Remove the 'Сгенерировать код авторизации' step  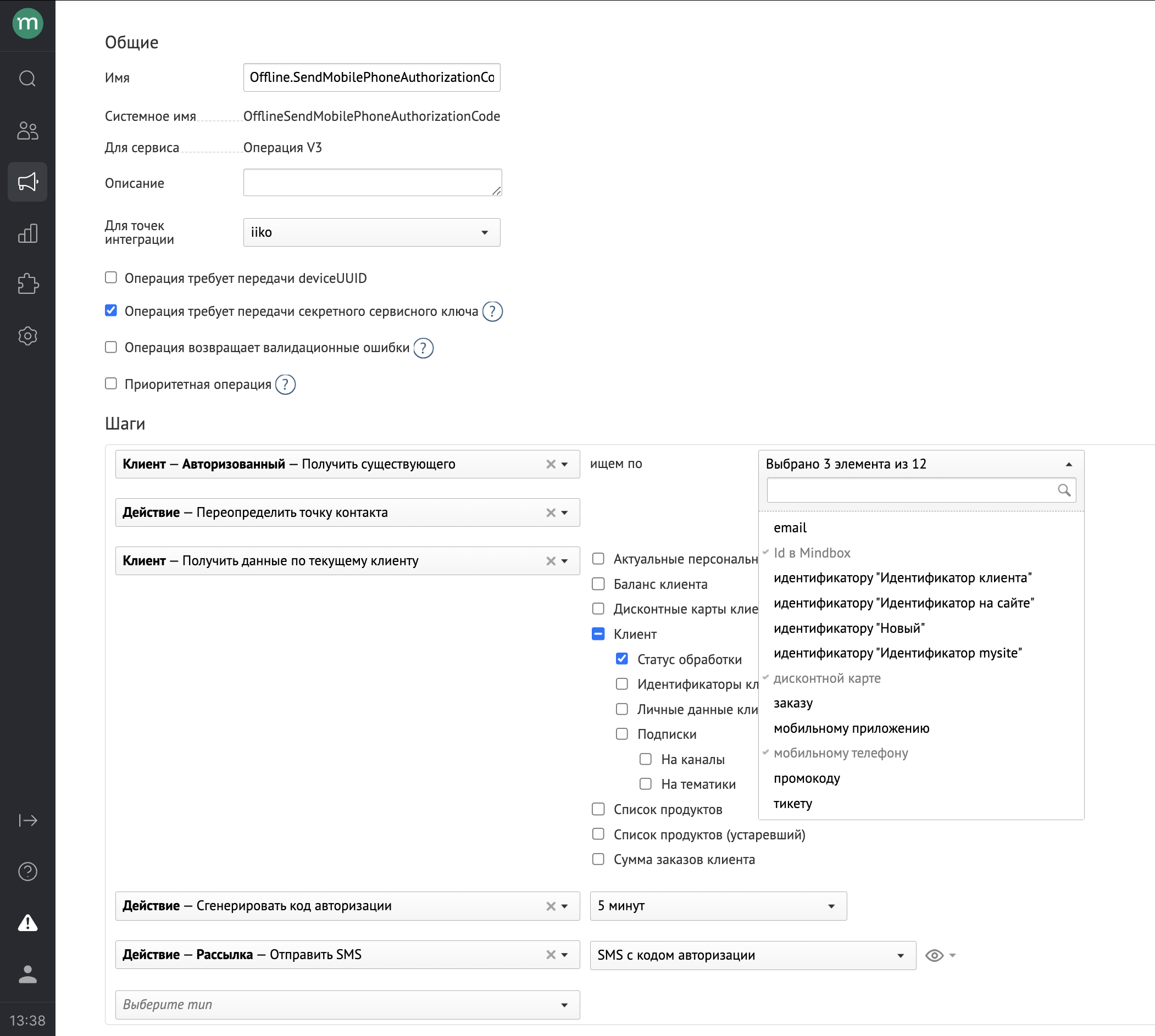[x=551, y=906]
